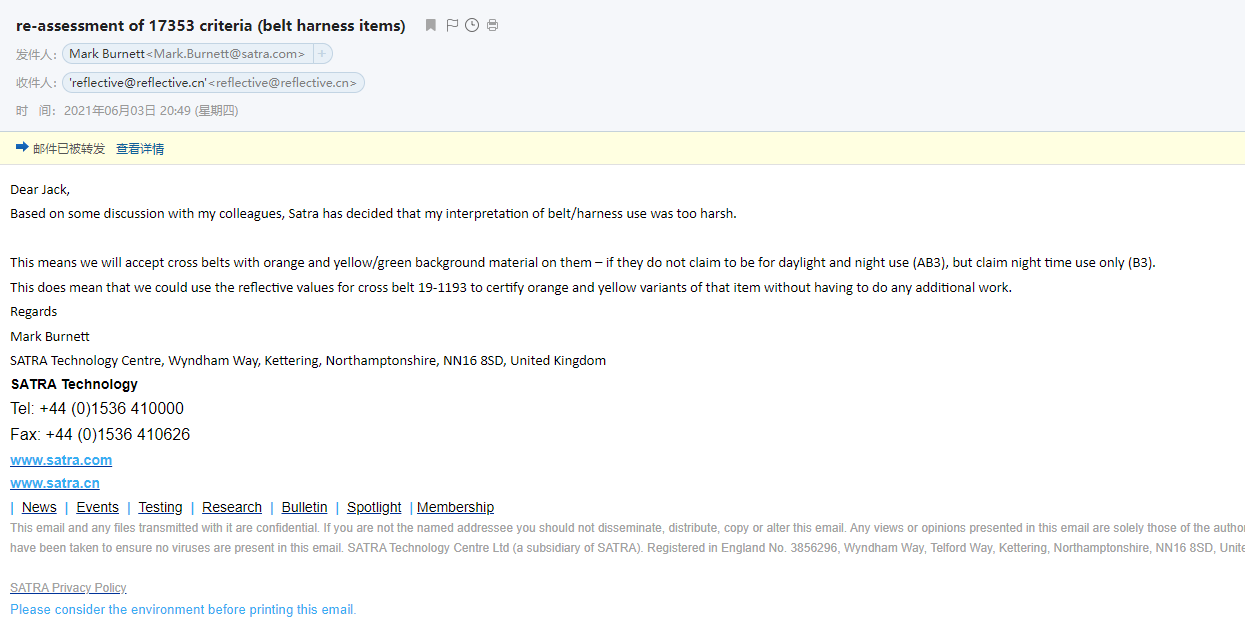Open the News link

(x=38, y=507)
